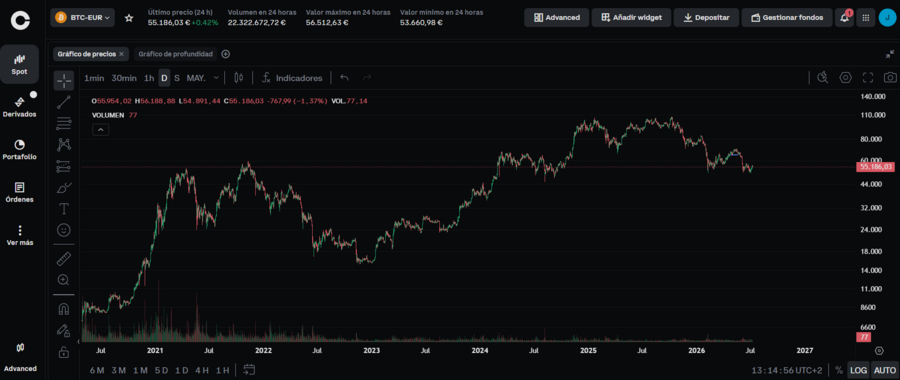This screenshot has height=380, width=900.
Task: Open the BTC-EUR pair selector
Action: pyautogui.click(x=83, y=18)
